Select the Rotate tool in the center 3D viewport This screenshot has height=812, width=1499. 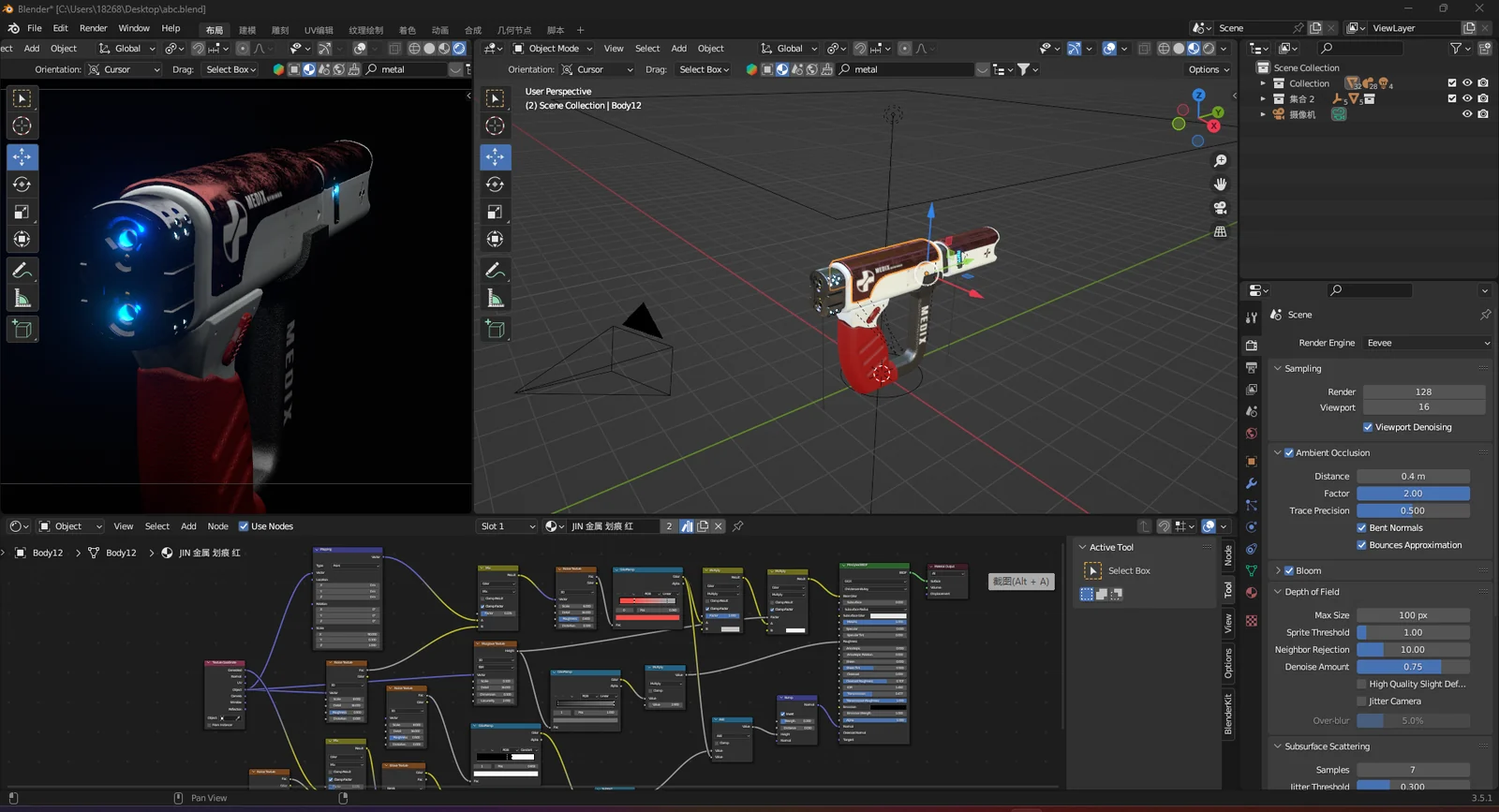(496, 185)
